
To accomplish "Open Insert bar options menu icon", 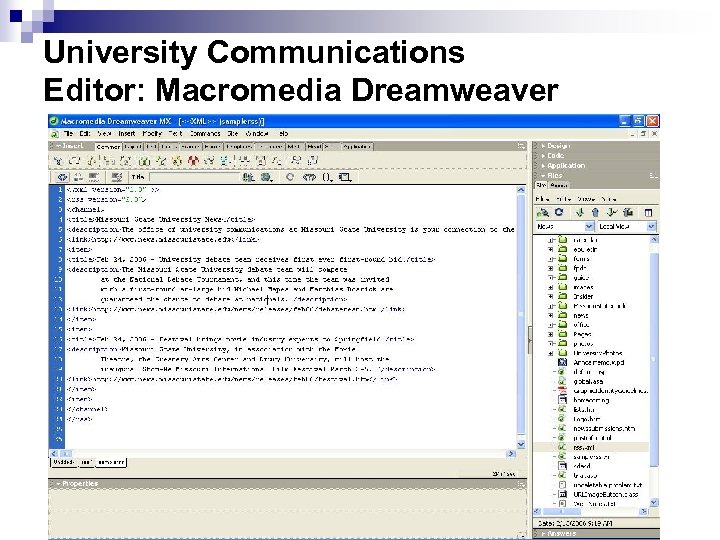I will pyautogui.click(x=521, y=146).
